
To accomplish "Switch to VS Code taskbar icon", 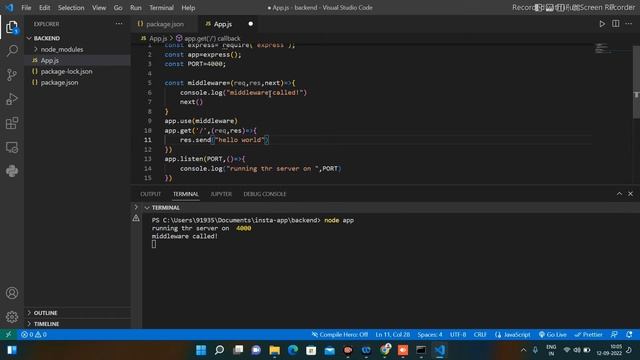I will pos(440,350).
